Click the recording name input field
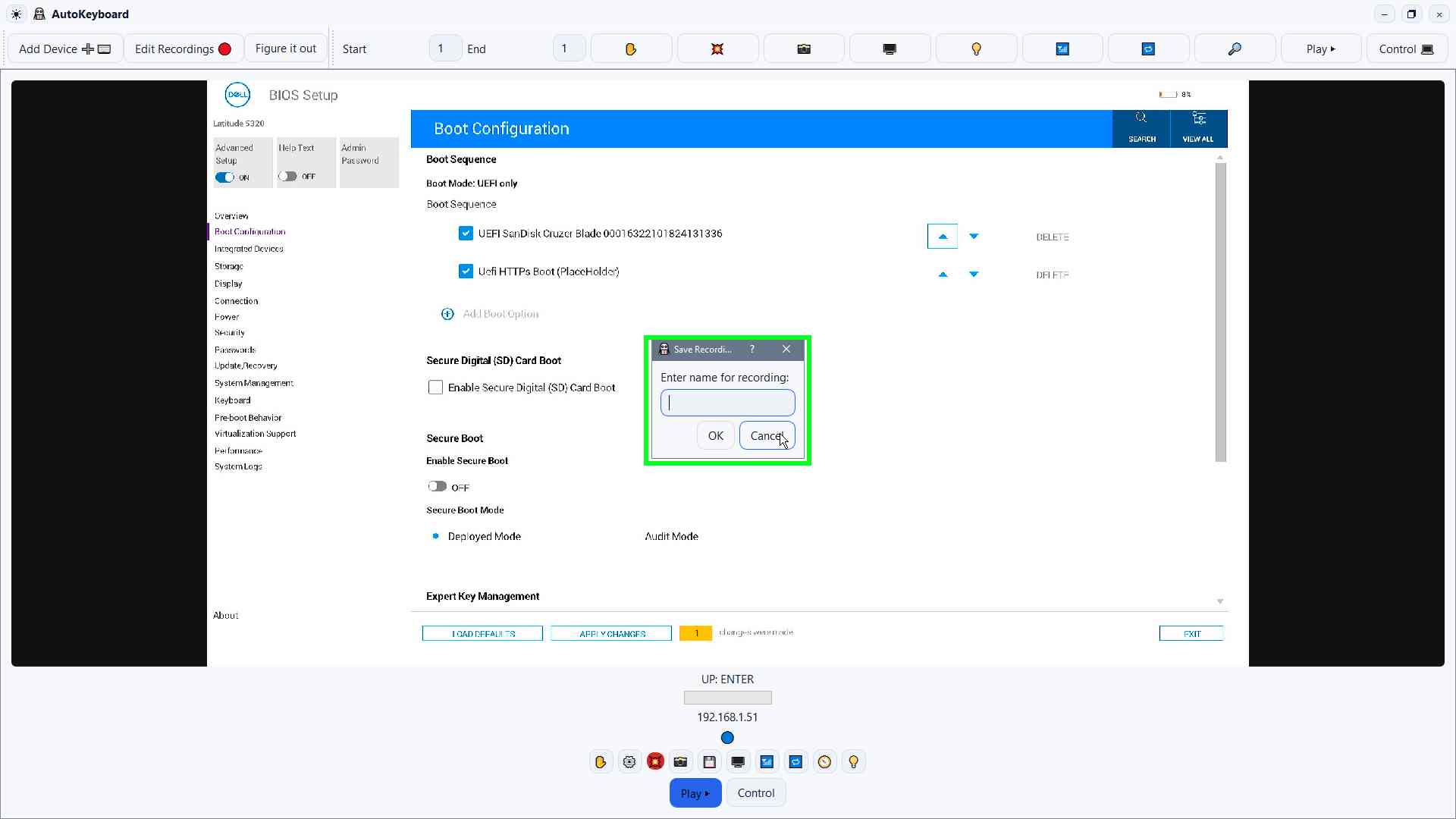The height and width of the screenshot is (819, 1456). [x=726, y=402]
